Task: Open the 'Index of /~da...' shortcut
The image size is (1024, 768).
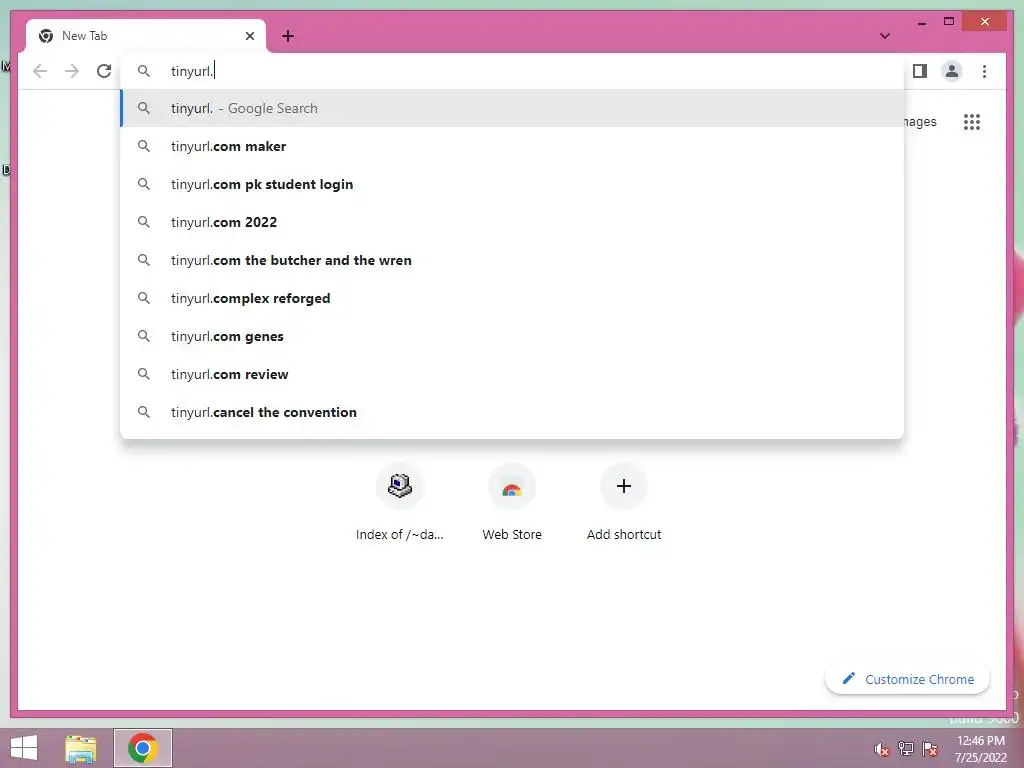Action: coord(400,503)
